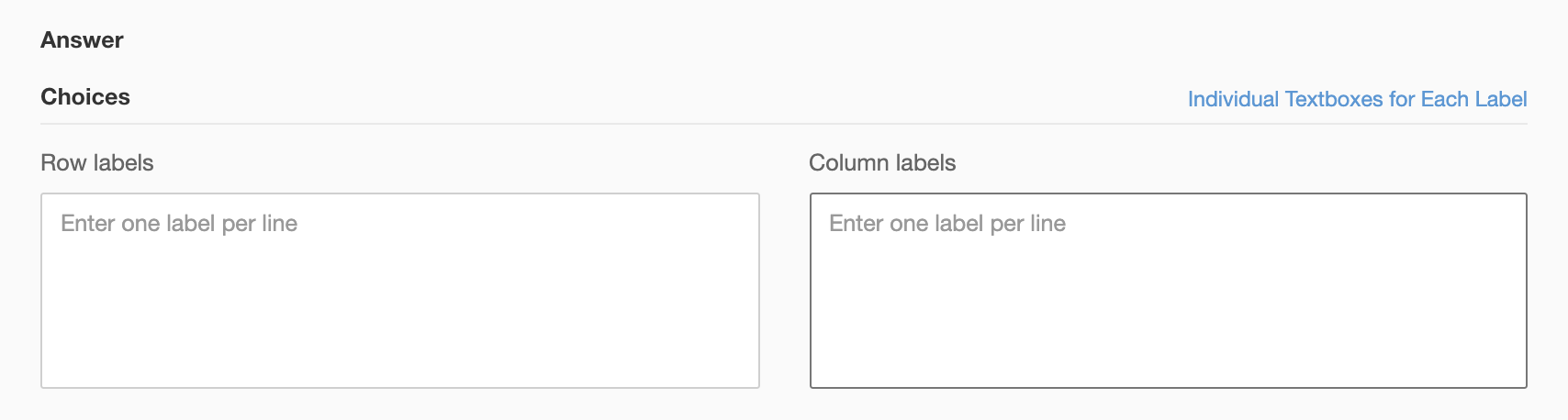Click the bold Choices label

coord(85,97)
